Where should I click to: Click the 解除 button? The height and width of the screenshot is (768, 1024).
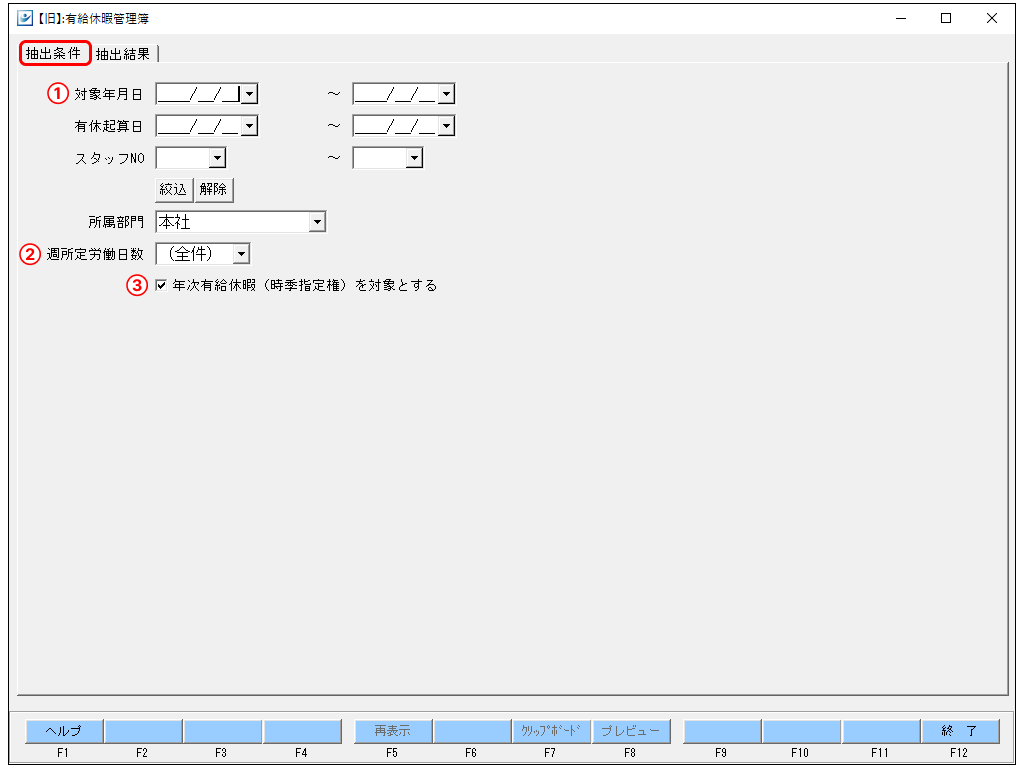click(x=214, y=189)
